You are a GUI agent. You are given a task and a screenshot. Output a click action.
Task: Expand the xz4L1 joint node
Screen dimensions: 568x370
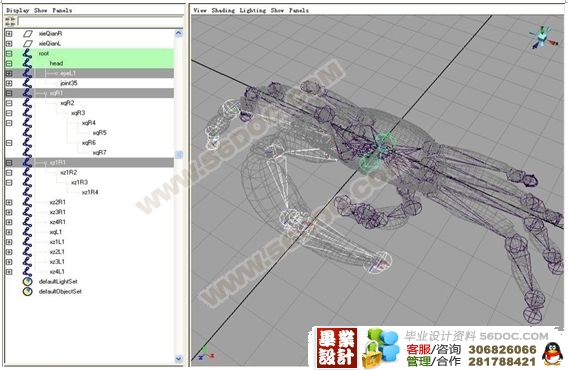tap(9, 272)
